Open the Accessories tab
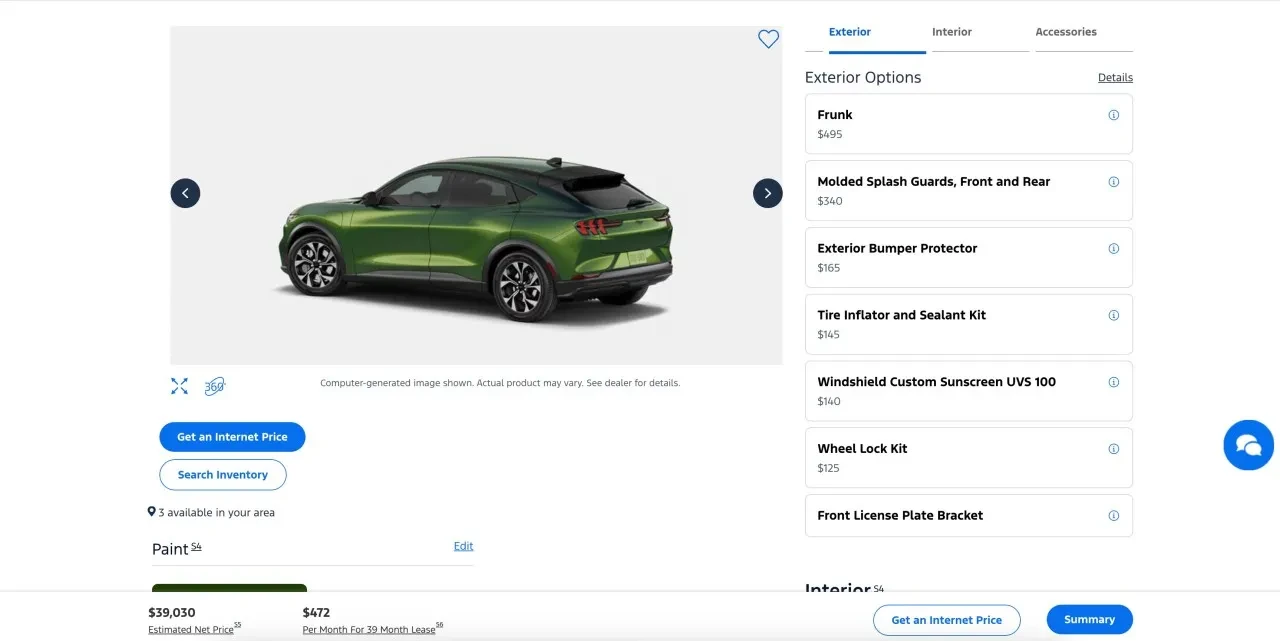Image resolution: width=1280 pixels, height=641 pixels. pos(1065,31)
